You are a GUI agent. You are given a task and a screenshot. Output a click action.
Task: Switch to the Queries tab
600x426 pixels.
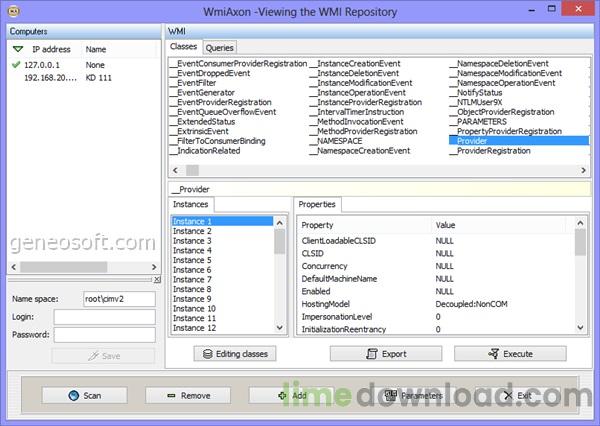click(220, 48)
